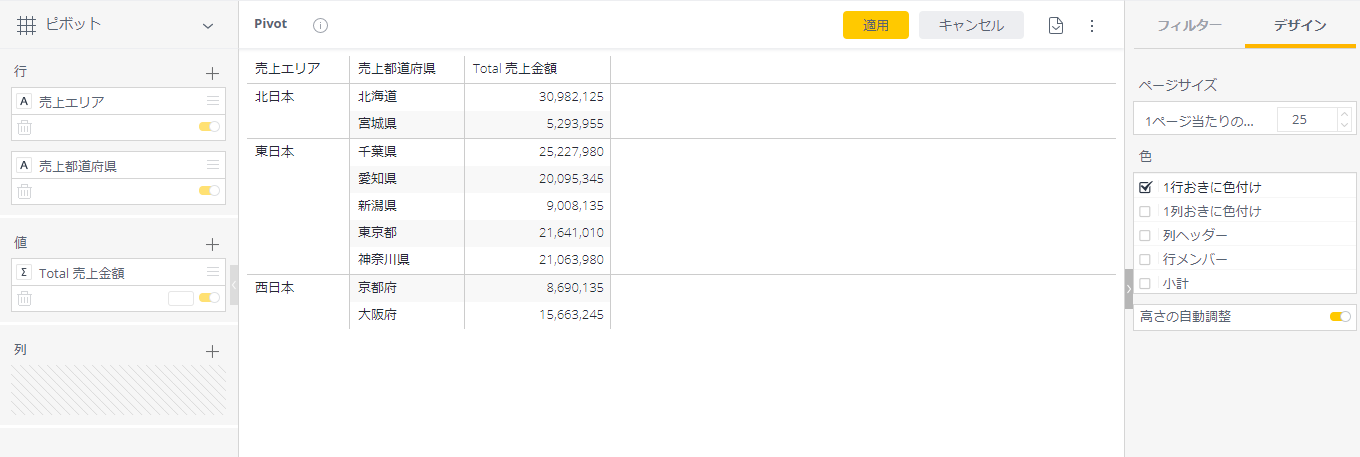Collapse the right design panel arrow
The width and height of the screenshot is (1360, 457).
coord(1129,289)
